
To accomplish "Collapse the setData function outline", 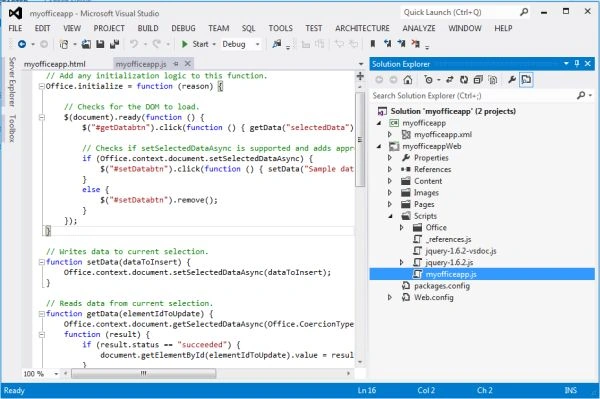I will pos(42,262).
